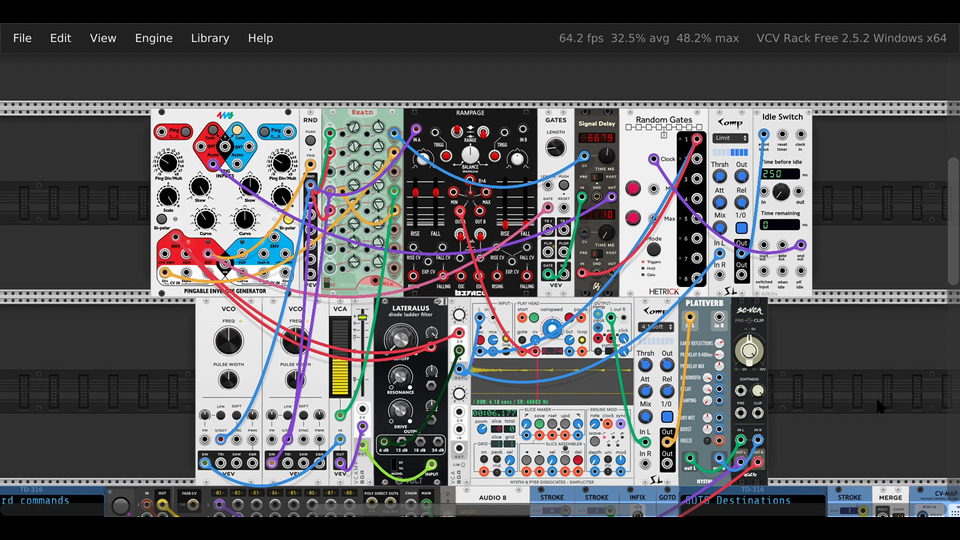Click the Resonance knob on Lateralus
Image resolution: width=960 pixels, height=540 pixels.
coord(400,377)
